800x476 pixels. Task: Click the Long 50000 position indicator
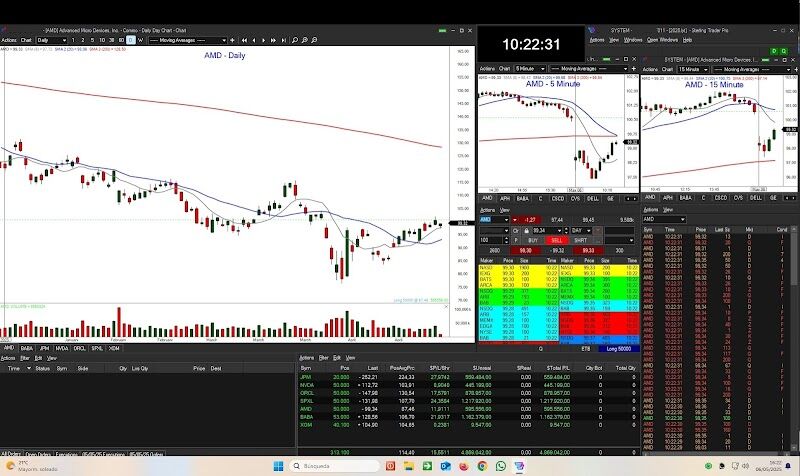point(618,349)
